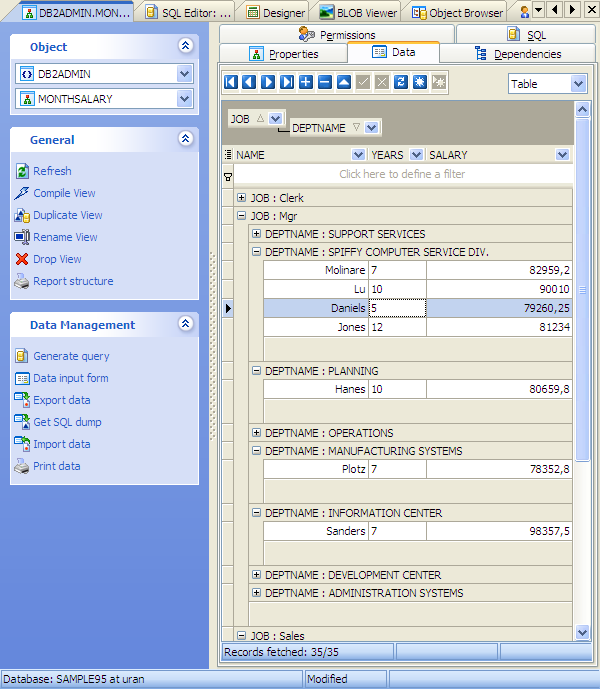Click the Report structure printer icon
600x689 pixels.
click(22, 281)
